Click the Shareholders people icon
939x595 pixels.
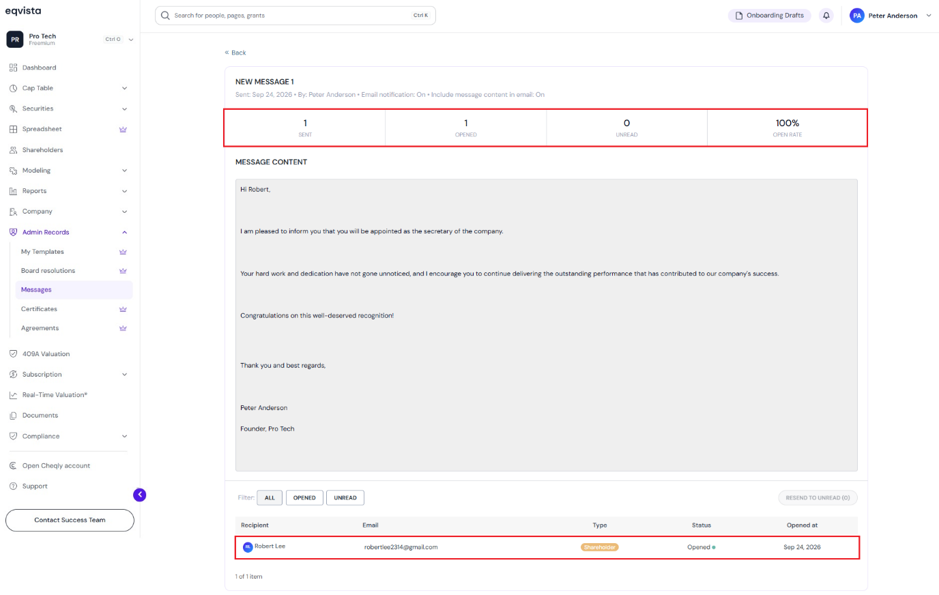13,150
